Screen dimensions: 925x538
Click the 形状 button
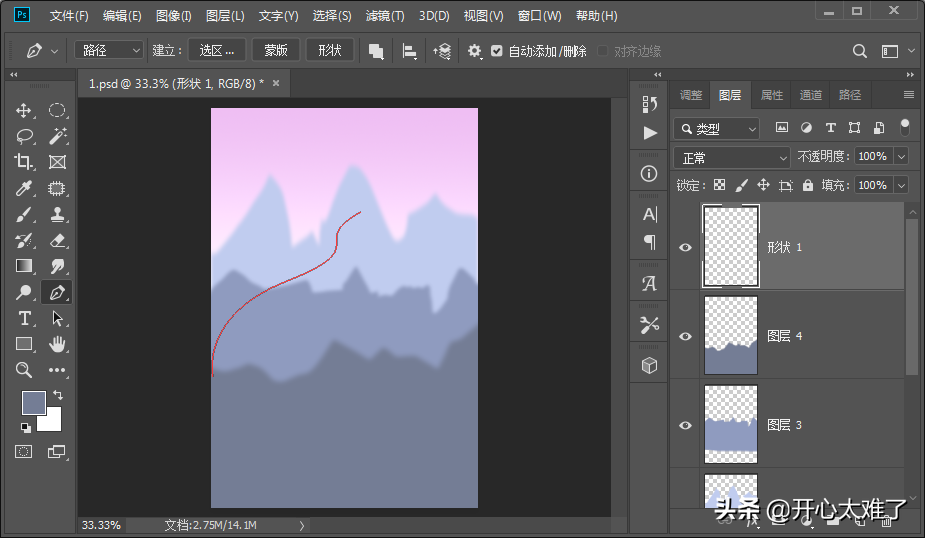pyautogui.click(x=330, y=51)
